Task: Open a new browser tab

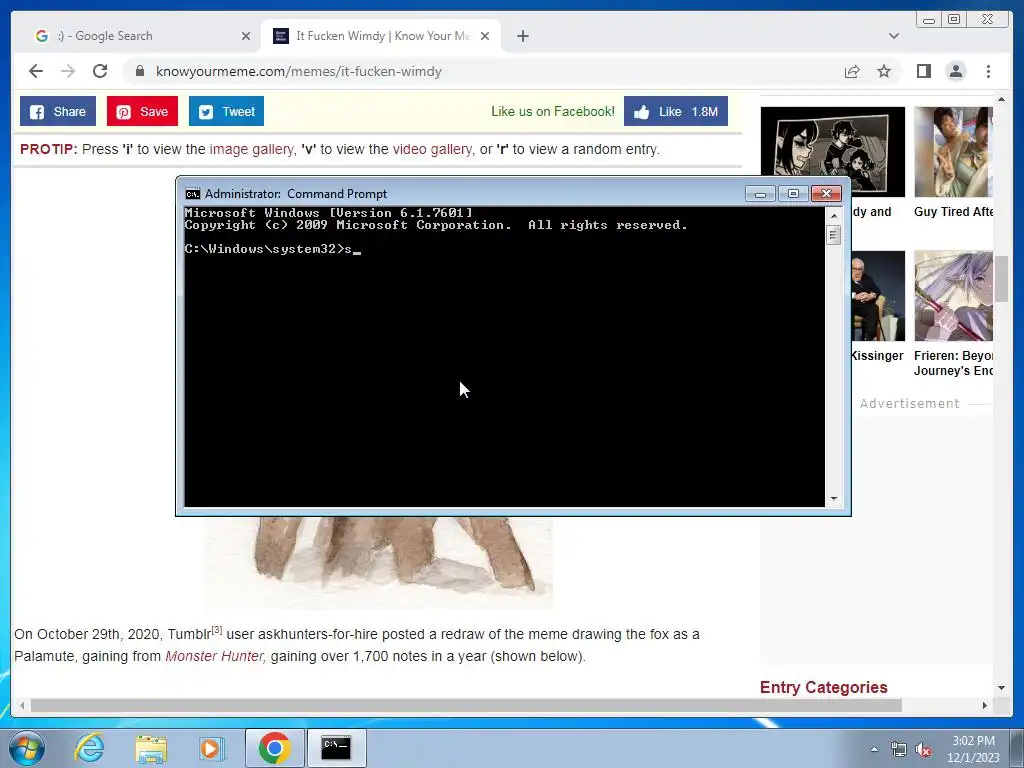Action: pos(522,36)
